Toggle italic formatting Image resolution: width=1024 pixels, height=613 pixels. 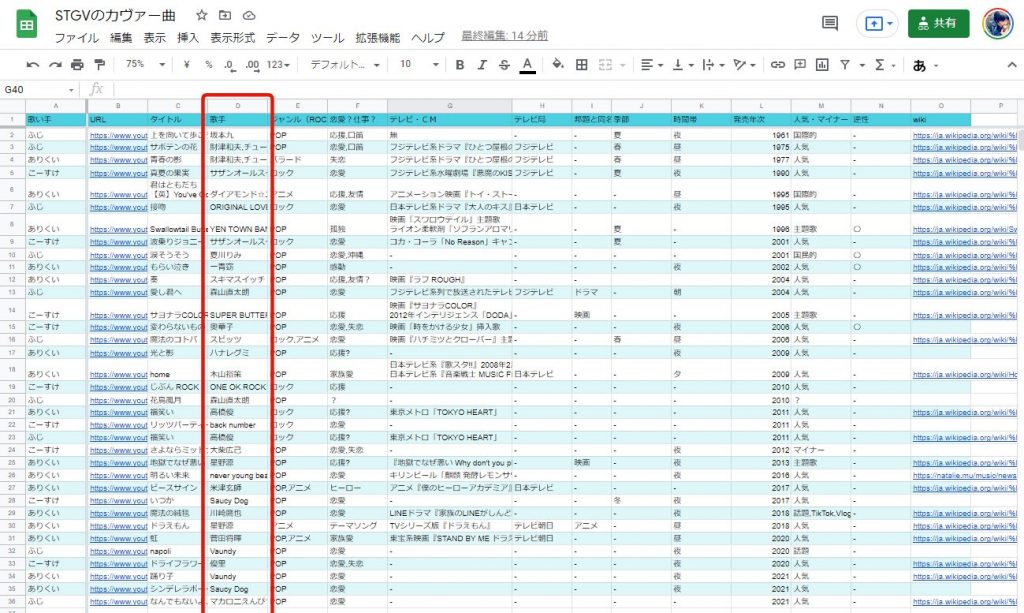pos(481,64)
